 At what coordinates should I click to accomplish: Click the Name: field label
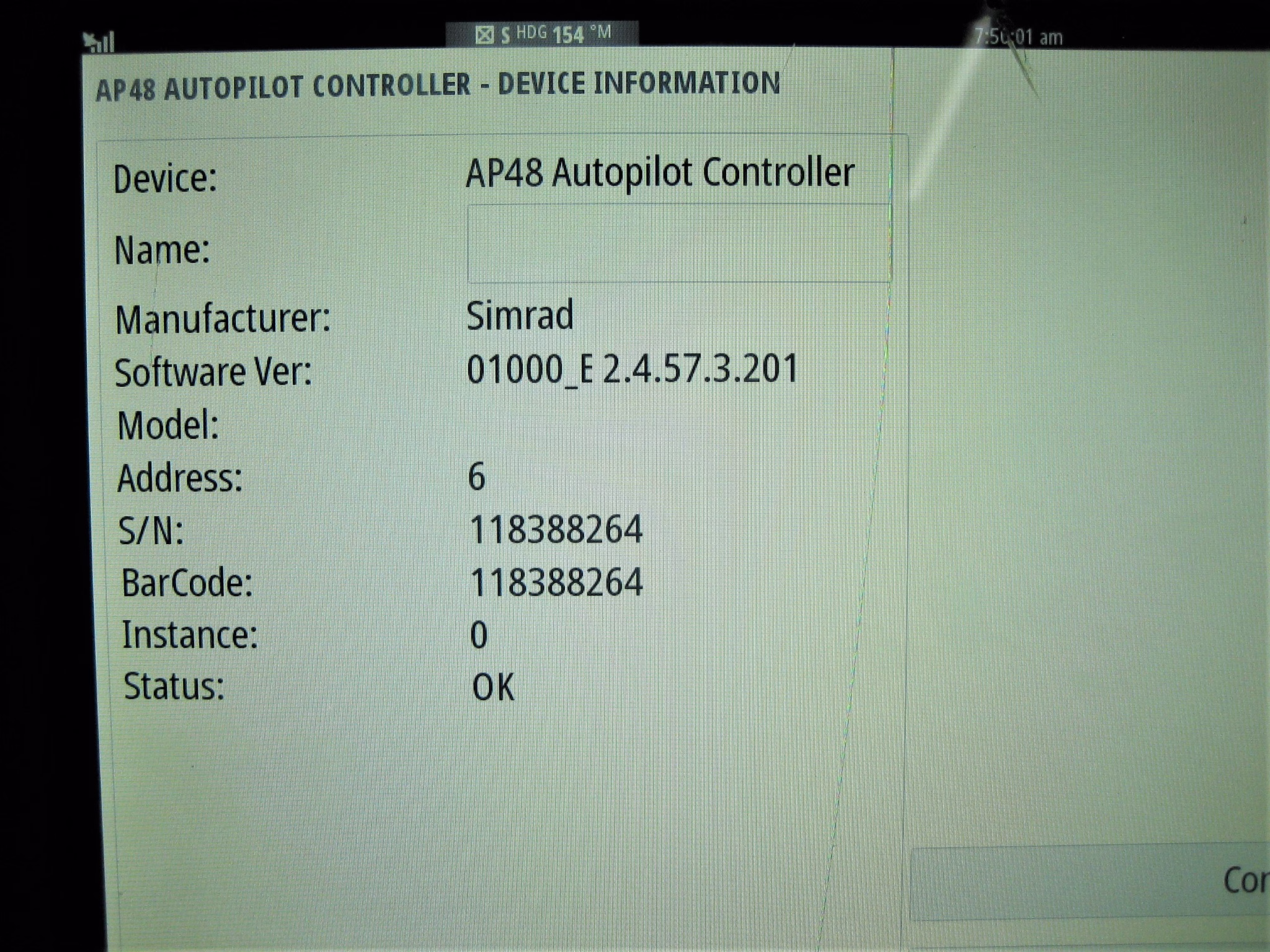click(162, 250)
